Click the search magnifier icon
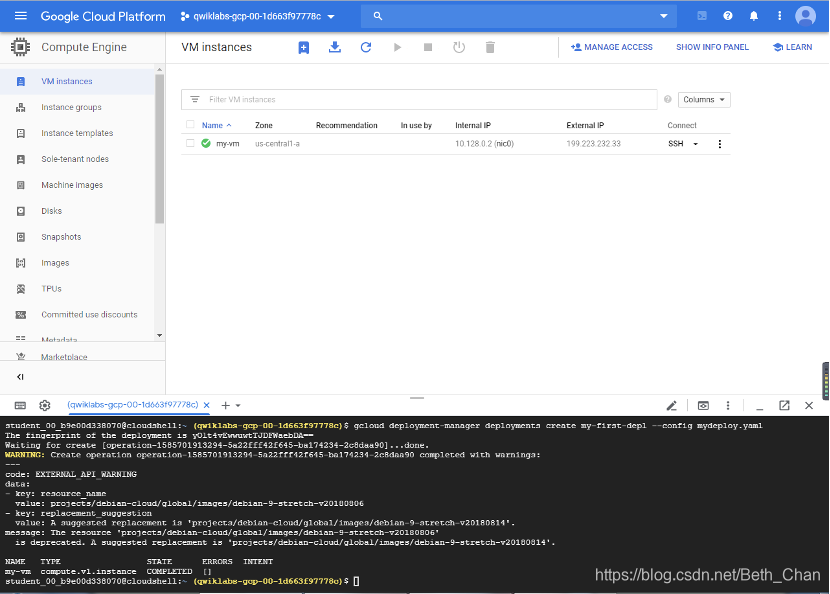 pyautogui.click(x=377, y=16)
